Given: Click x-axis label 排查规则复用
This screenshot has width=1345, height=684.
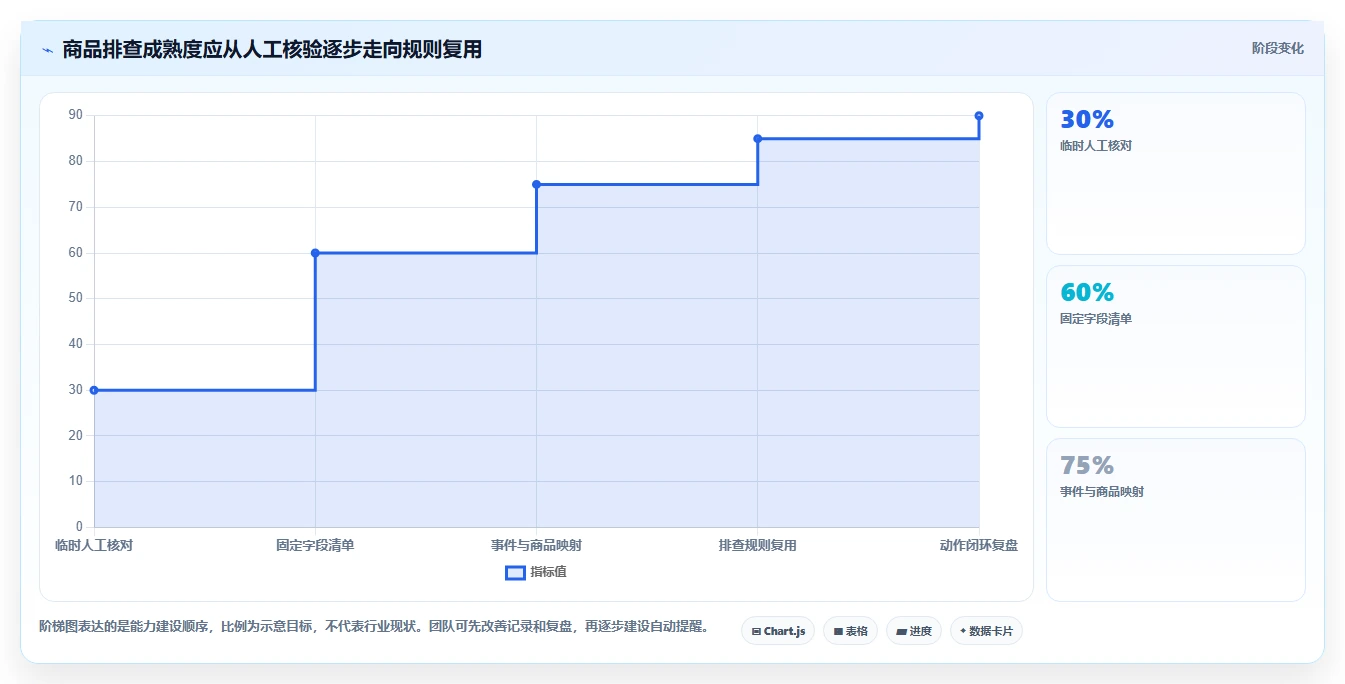Looking at the screenshot, I should coord(757,546).
